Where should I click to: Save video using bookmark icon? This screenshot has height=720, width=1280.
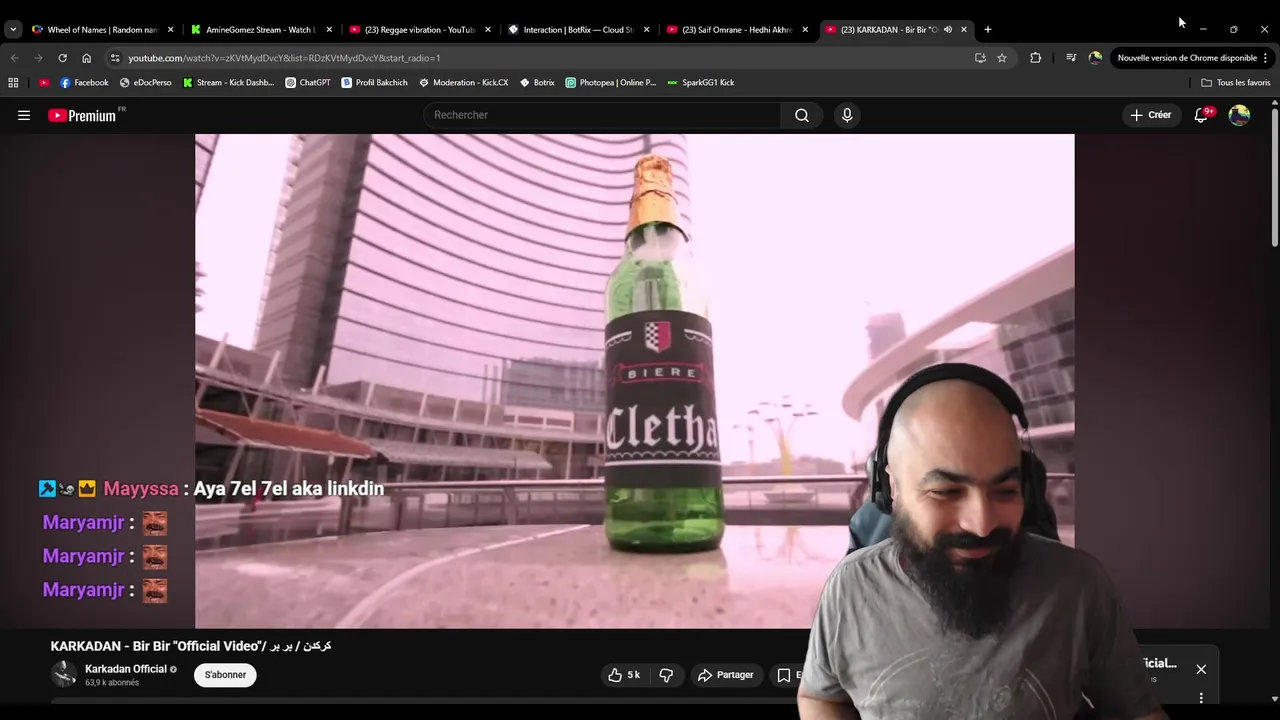pos(784,675)
